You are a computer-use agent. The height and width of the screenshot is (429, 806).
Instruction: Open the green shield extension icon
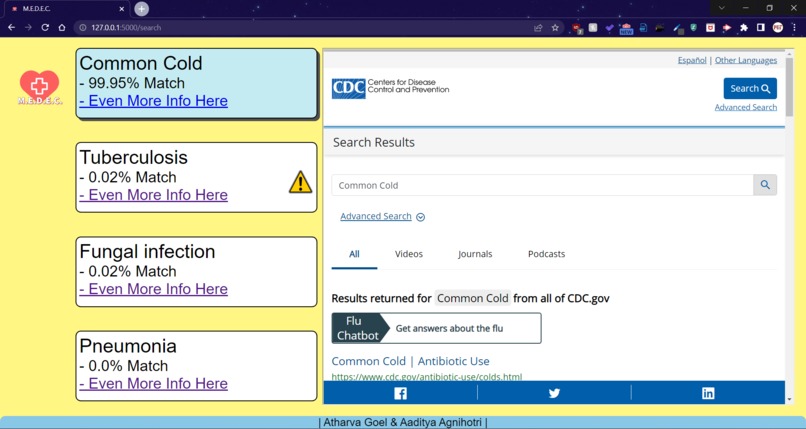click(x=693, y=28)
